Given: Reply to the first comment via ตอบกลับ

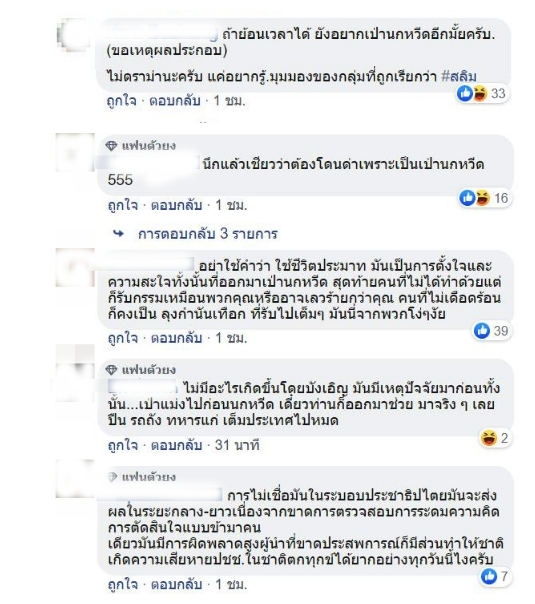Looking at the screenshot, I should (x=175, y=101).
